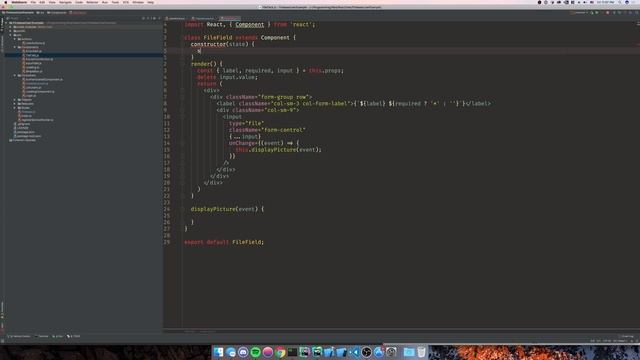Viewport: 640px width, 360px height.
Task: Click the Project tab on left sidebar
Action: tap(2, 24)
